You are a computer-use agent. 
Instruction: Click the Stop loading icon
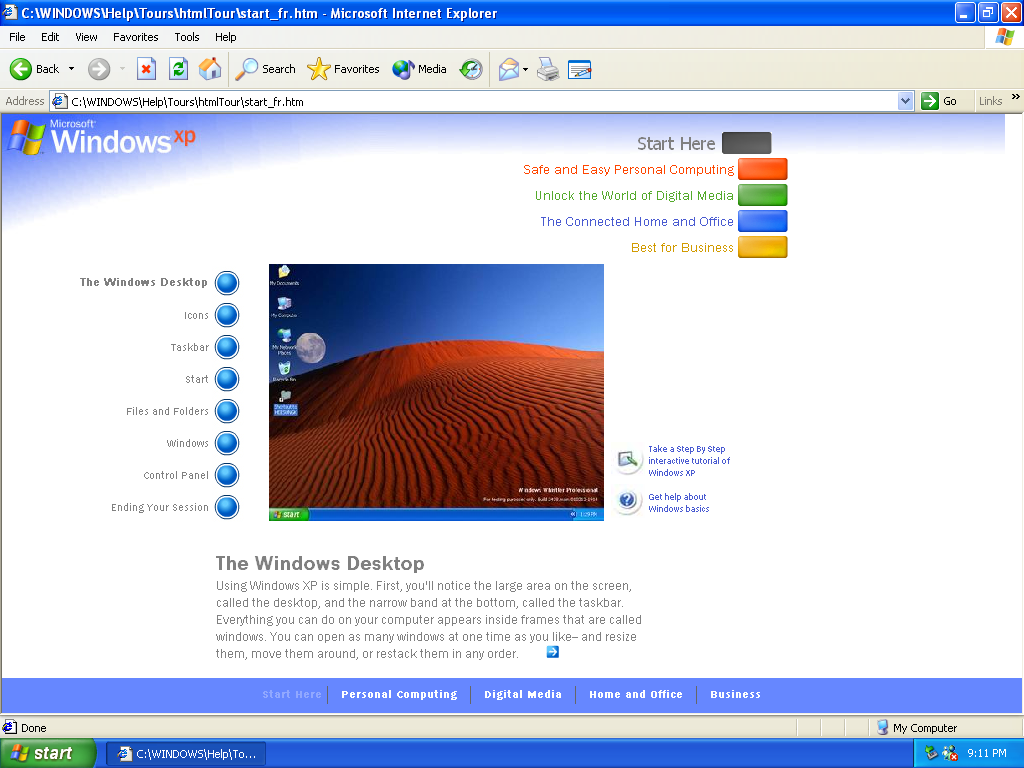click(146, 69)
